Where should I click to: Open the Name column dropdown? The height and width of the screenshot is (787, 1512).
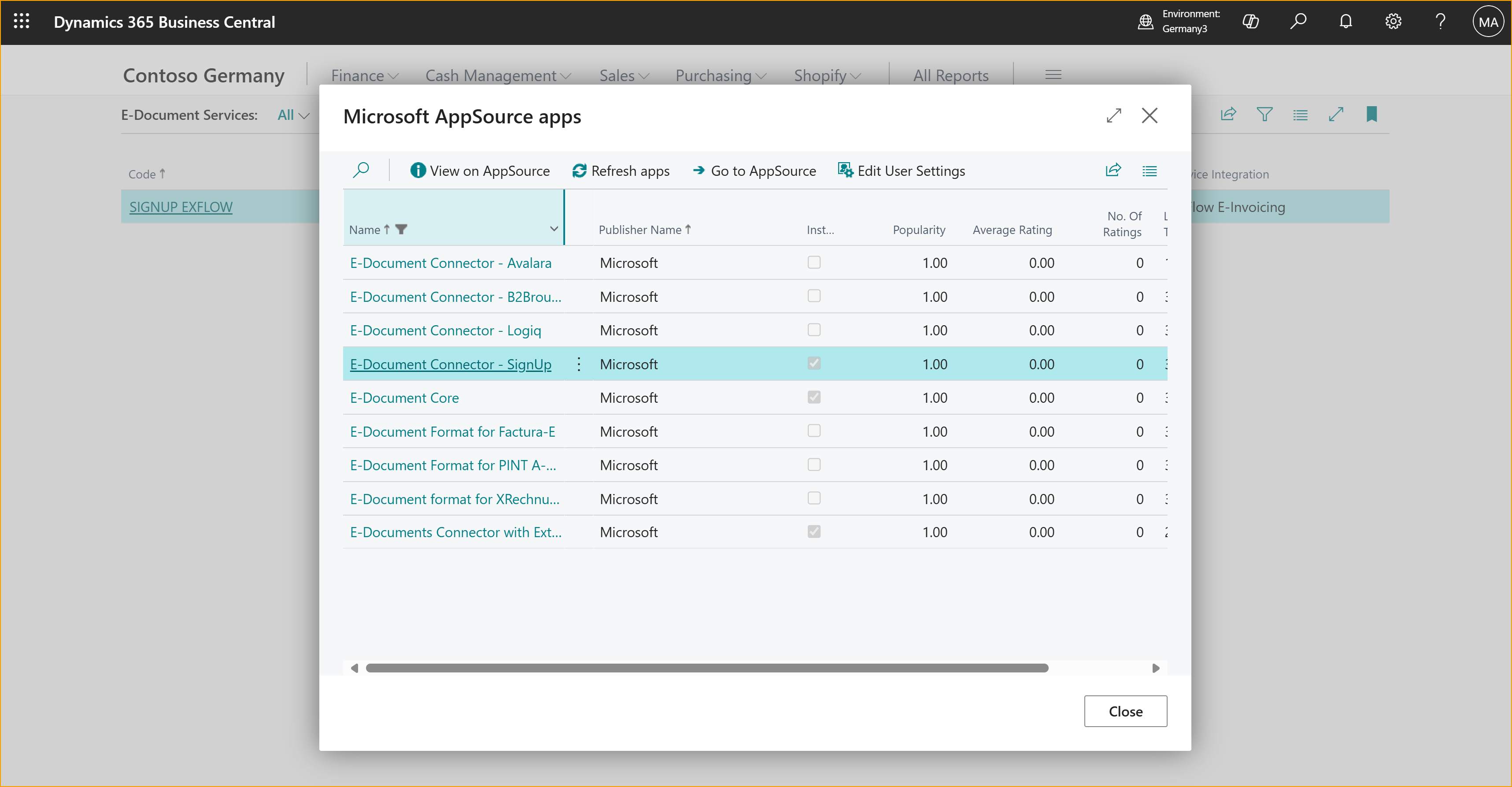(554, 229)
